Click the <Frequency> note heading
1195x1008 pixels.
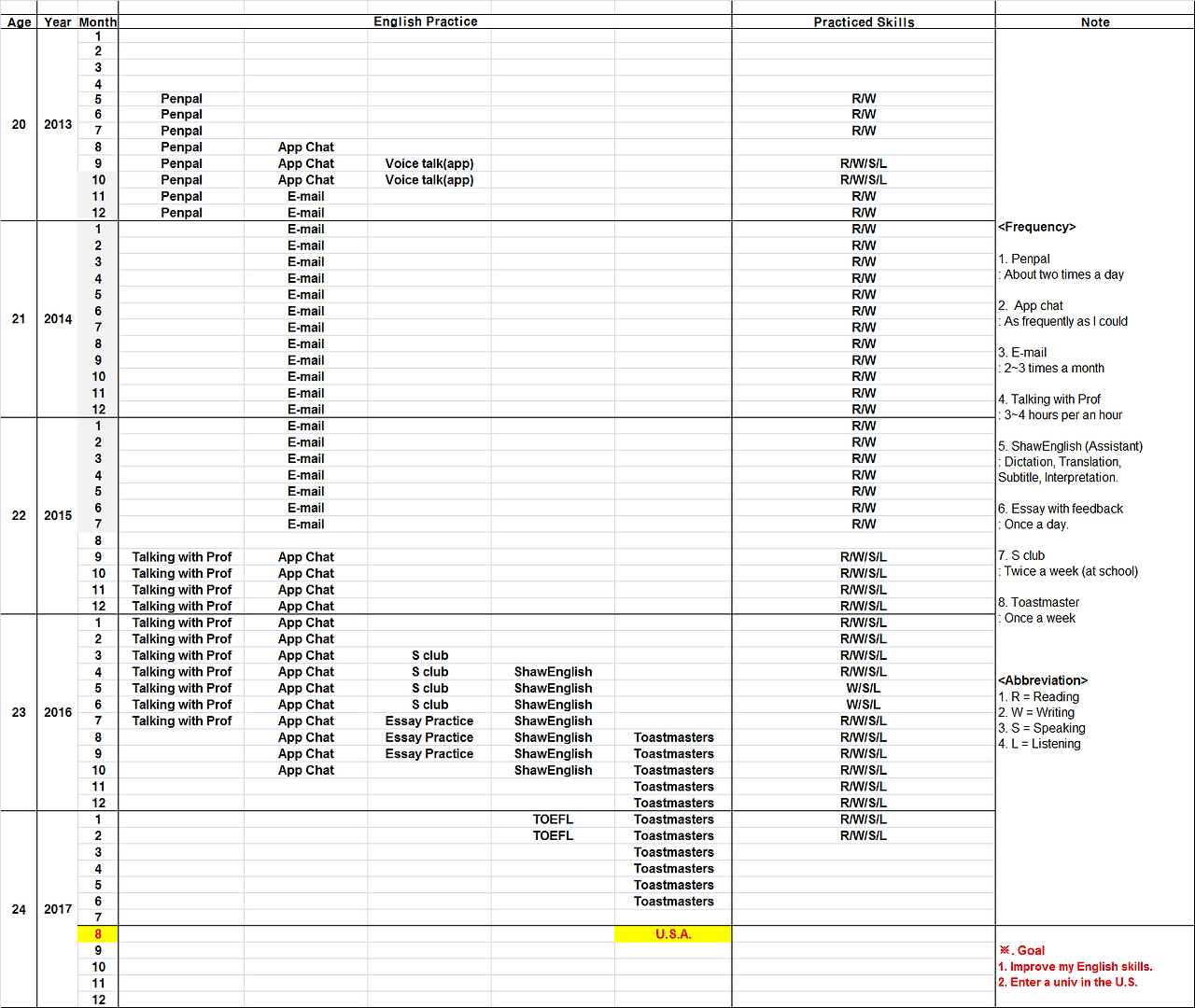1037,227
